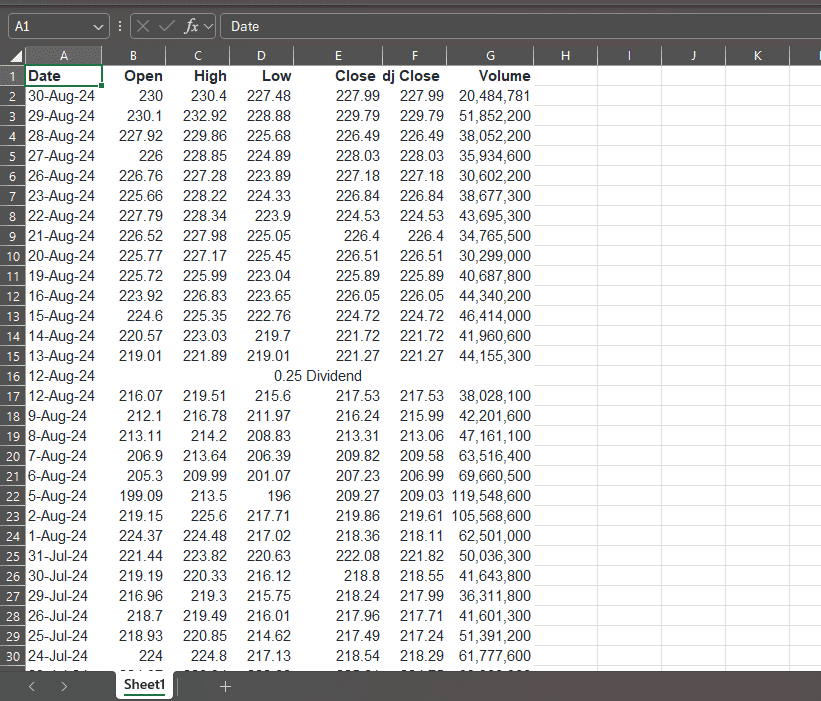Select column D header
This screenshot has width=821, height=701.
point(261,56)
